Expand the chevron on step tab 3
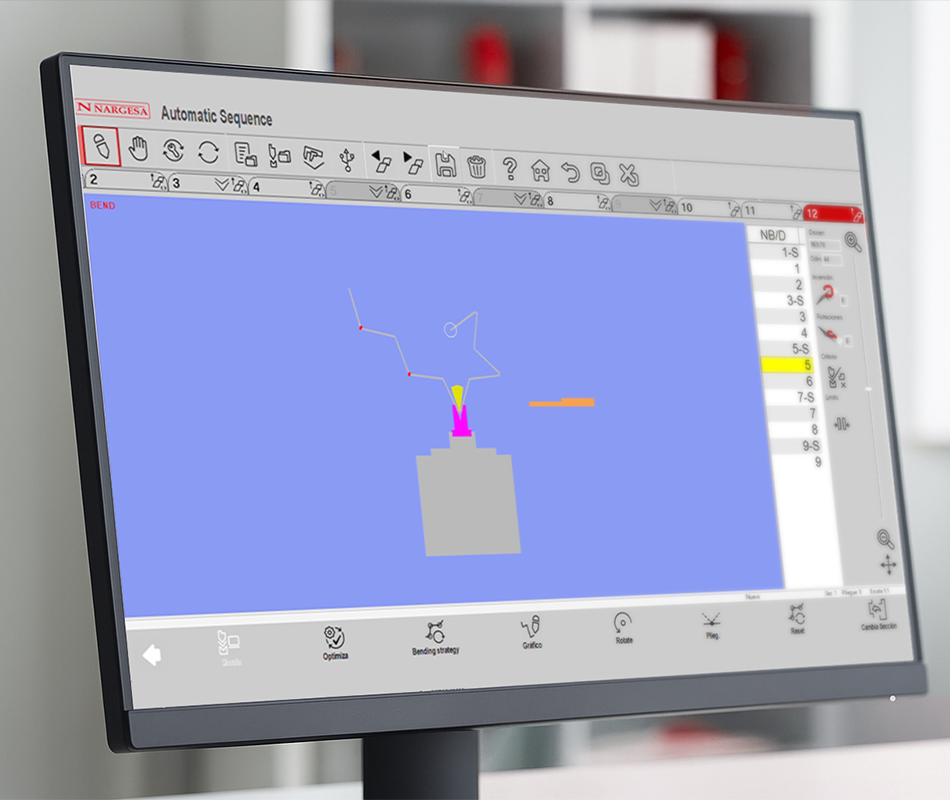This screenshot has width=950, height=800. (224, 184)
